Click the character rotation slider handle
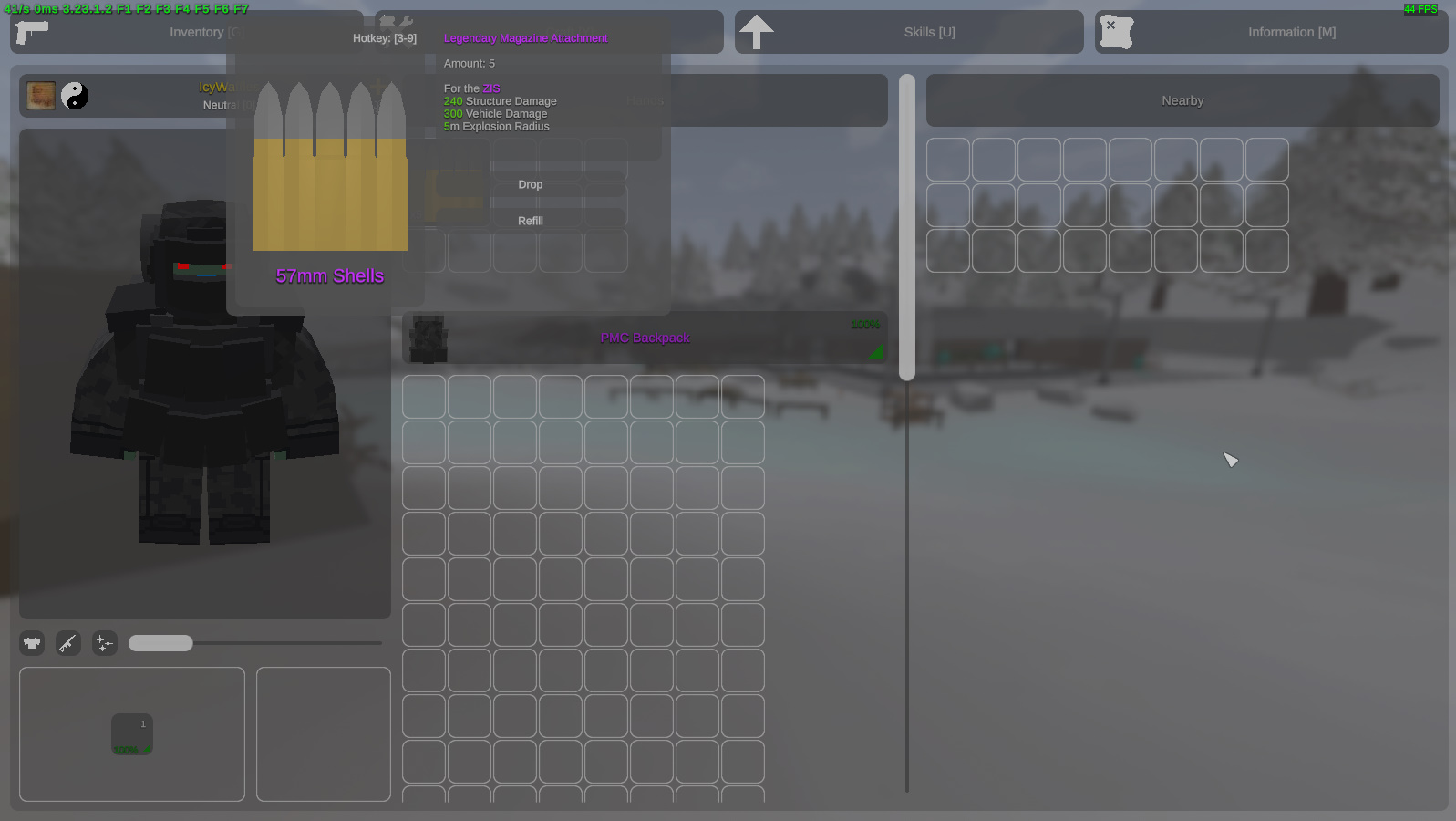 [x=160, y=643]
